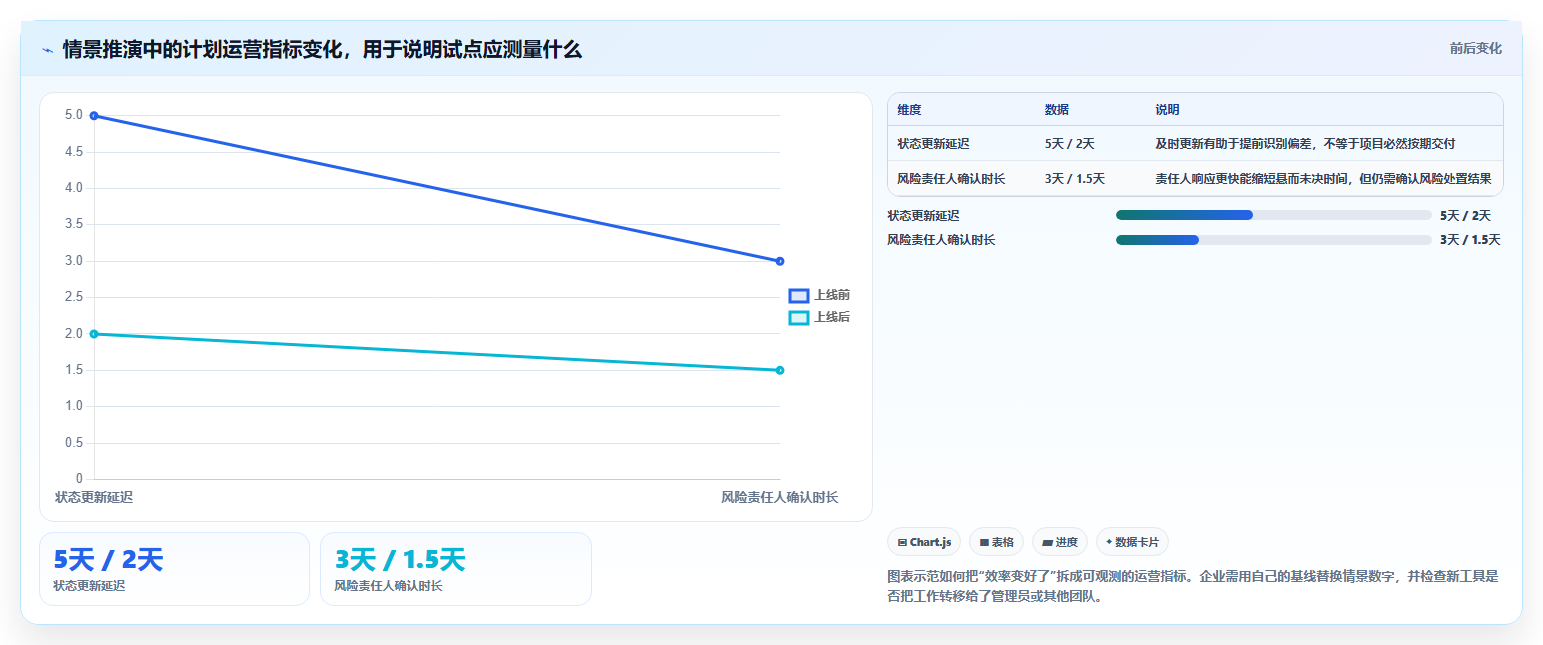Click the icon inside the 表格 chip
This screenshot has height=645, width=1543.
tap(984, 542)
